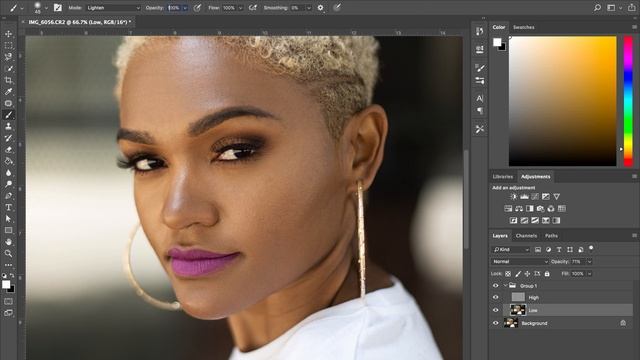The width and height of the screenshot is (640, 360).
Task: Select the Blur droplet tool
Action: [8, 173]
